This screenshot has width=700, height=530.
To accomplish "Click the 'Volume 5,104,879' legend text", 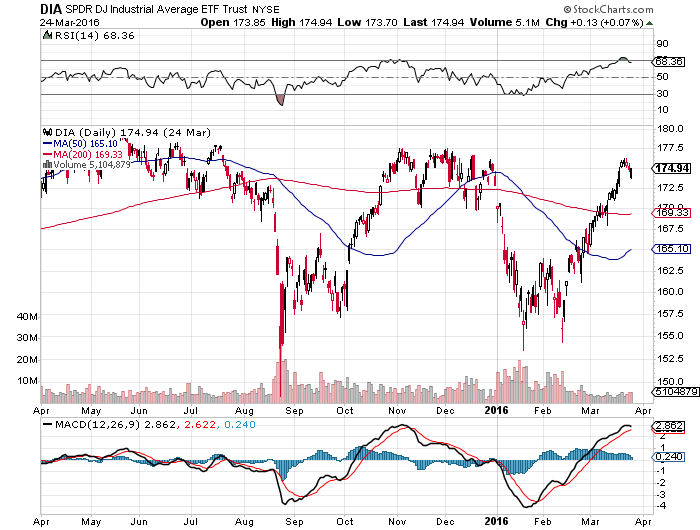I will pos(92,165).
